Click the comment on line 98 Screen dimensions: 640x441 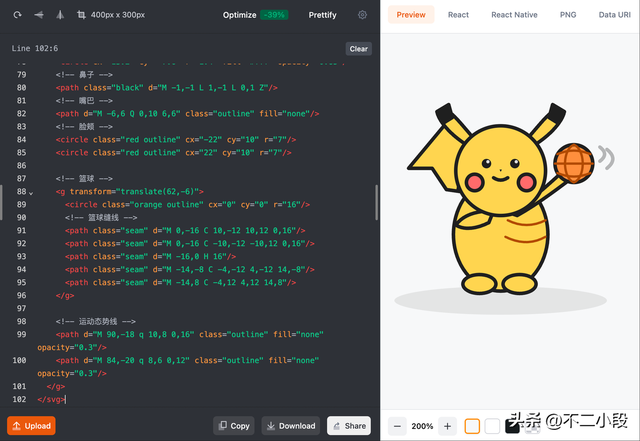96,321
